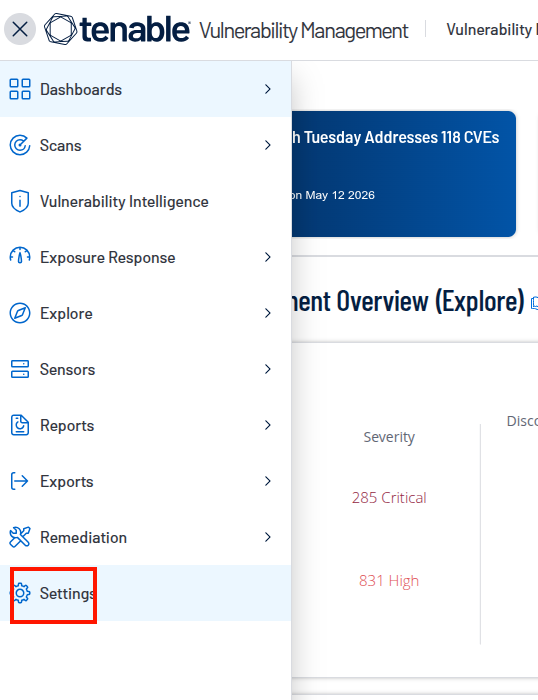The image size is (538, 700).
Task: Expand the Scans submenu chevron
Action: 267,145
